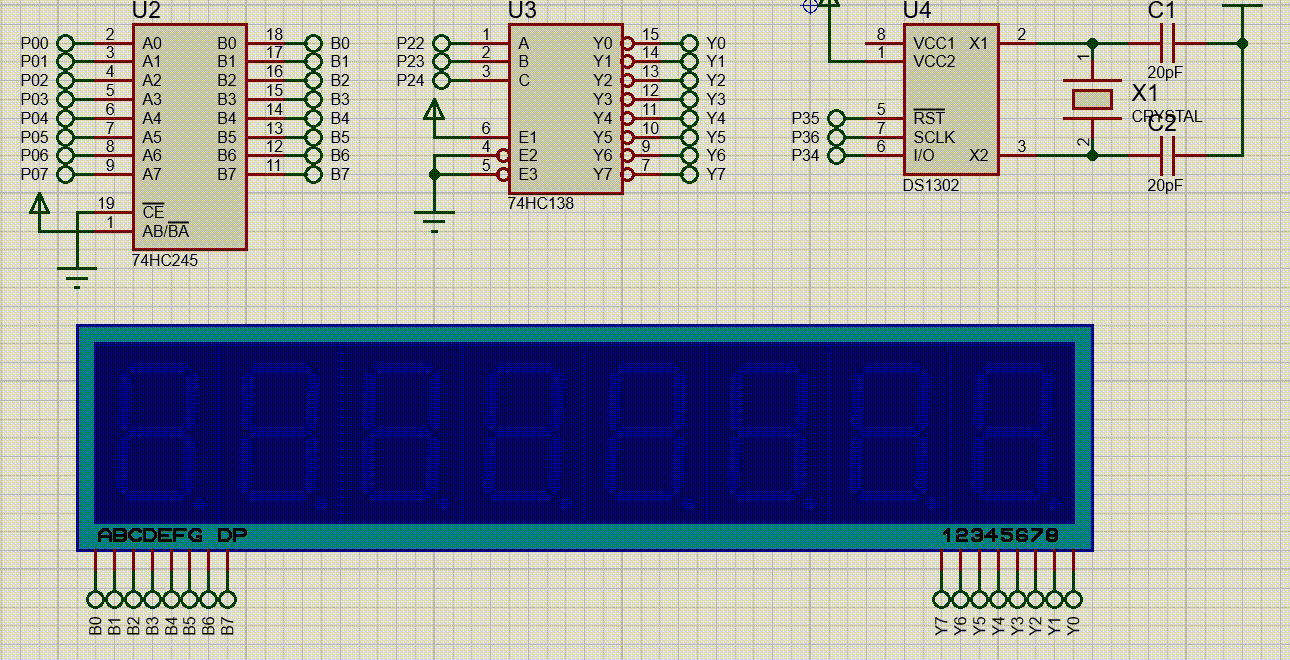1290x660 pixels.
Task: Click the wire junction dot at U3 E2/E3
Action: click(x=434, y=175)
